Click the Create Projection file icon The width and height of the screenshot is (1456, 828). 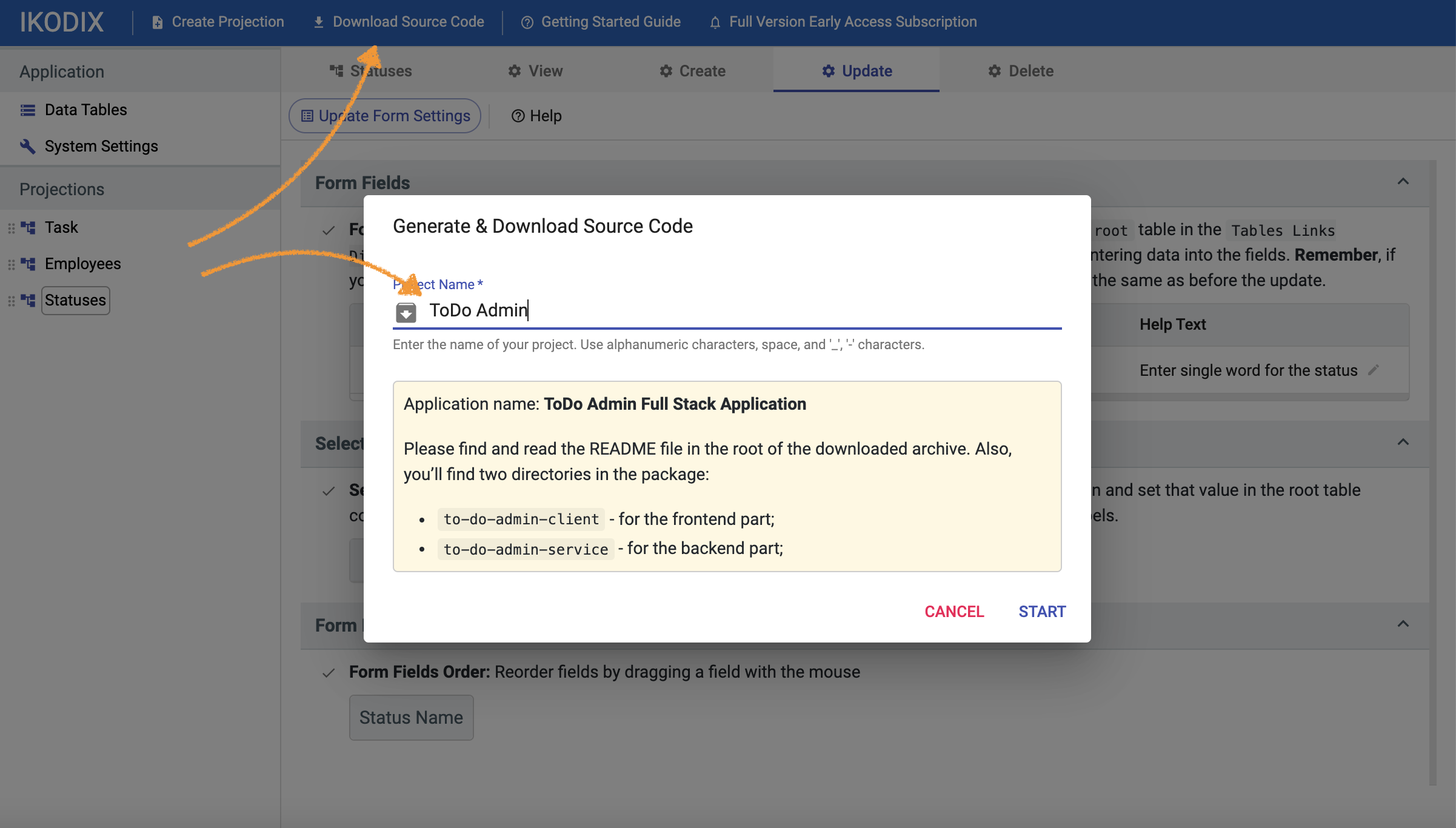tap(158, 22)
